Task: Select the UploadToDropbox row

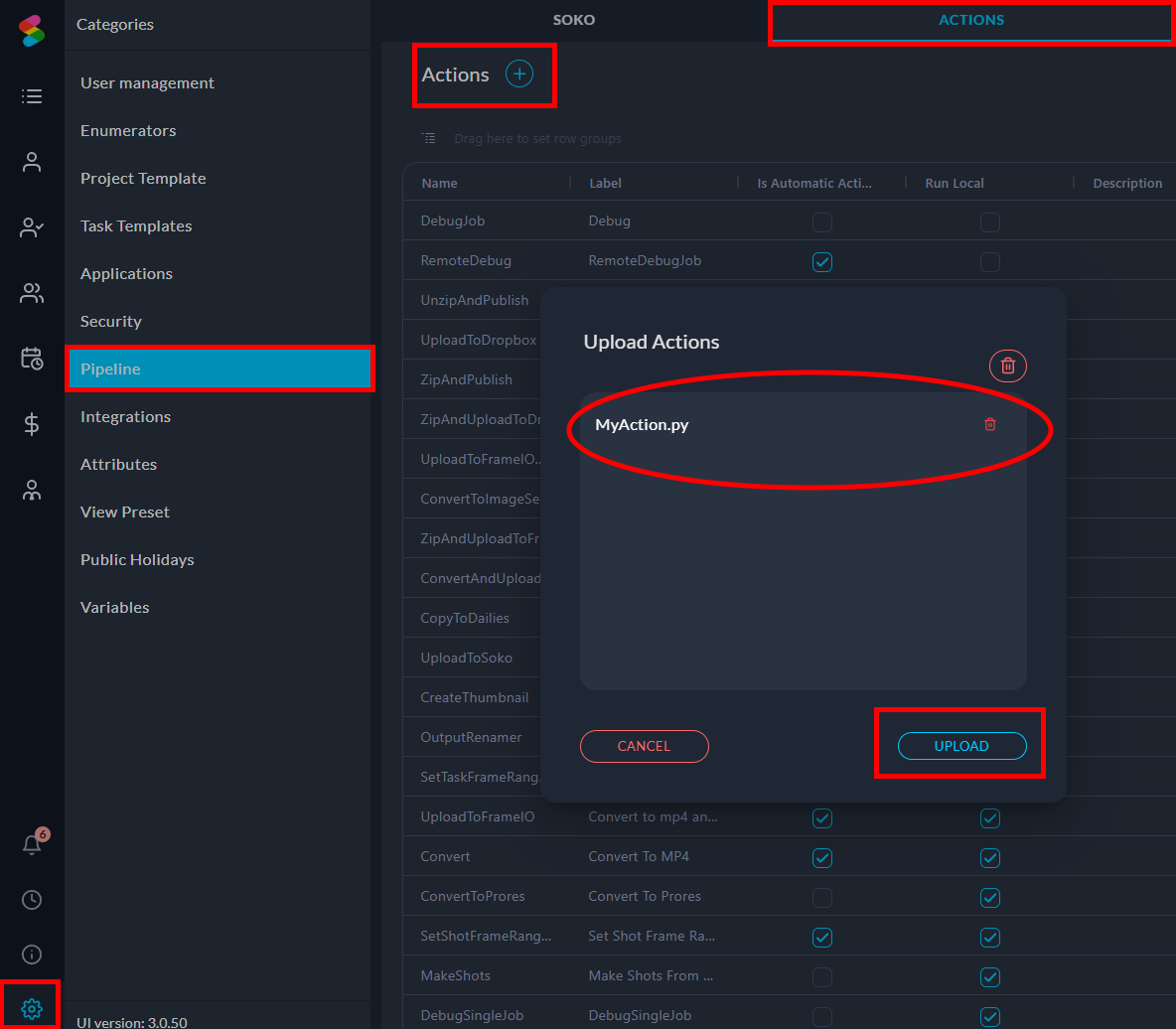Action: pos(479,341)
